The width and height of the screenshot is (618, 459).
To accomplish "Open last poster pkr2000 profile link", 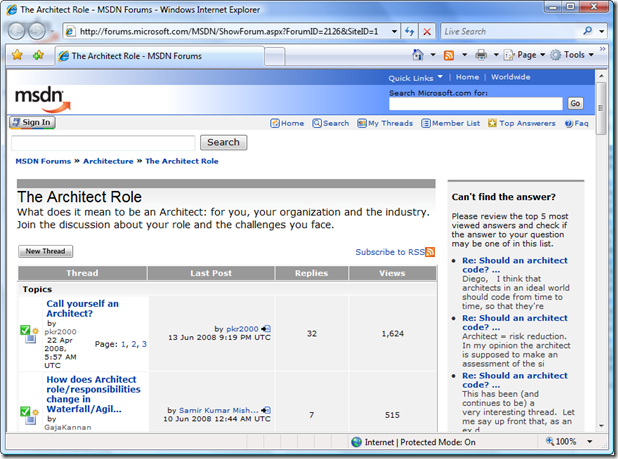I will [242, 329].
